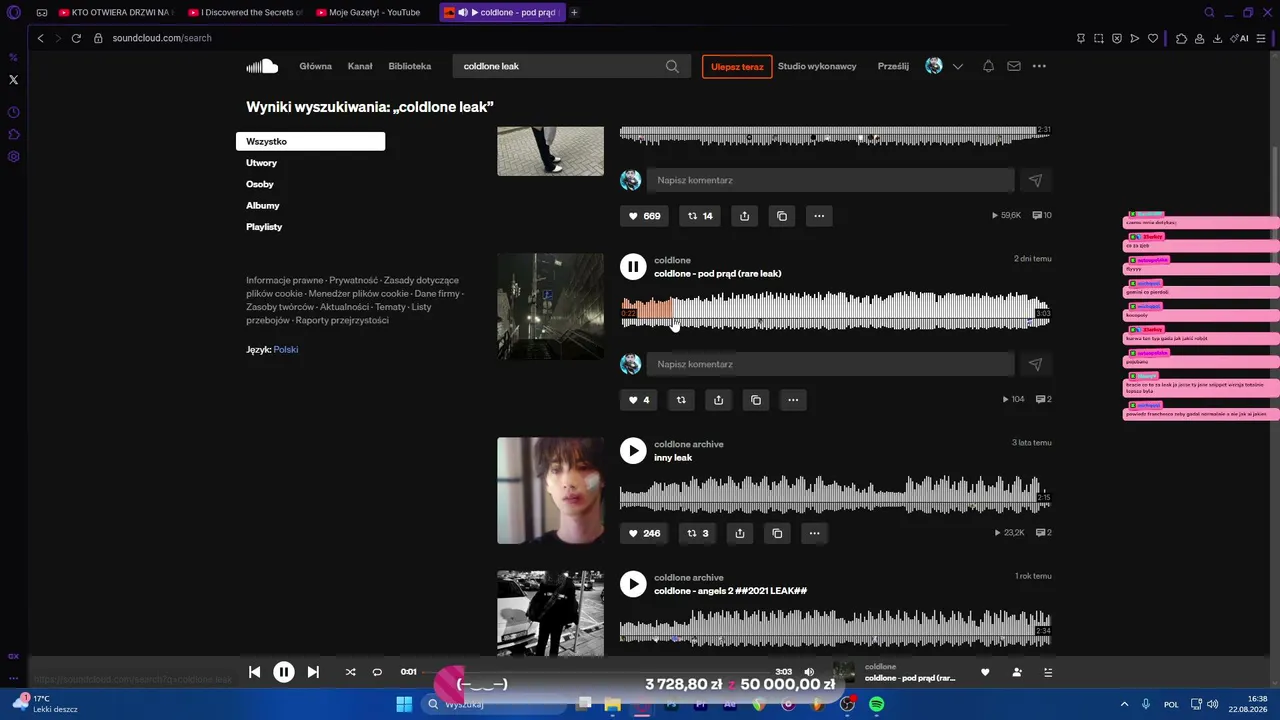The width and height of the screenshot is (1280, 720).
Task: Copy link for 'pod prąd (rare leak)'
Action: point(756,400)
